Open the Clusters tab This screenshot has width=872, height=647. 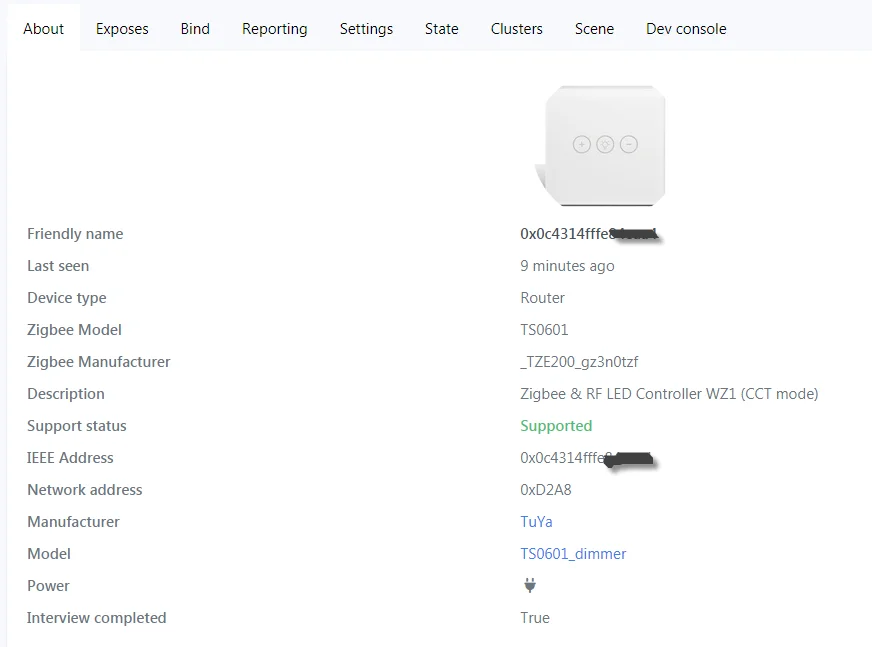(517, 29)
